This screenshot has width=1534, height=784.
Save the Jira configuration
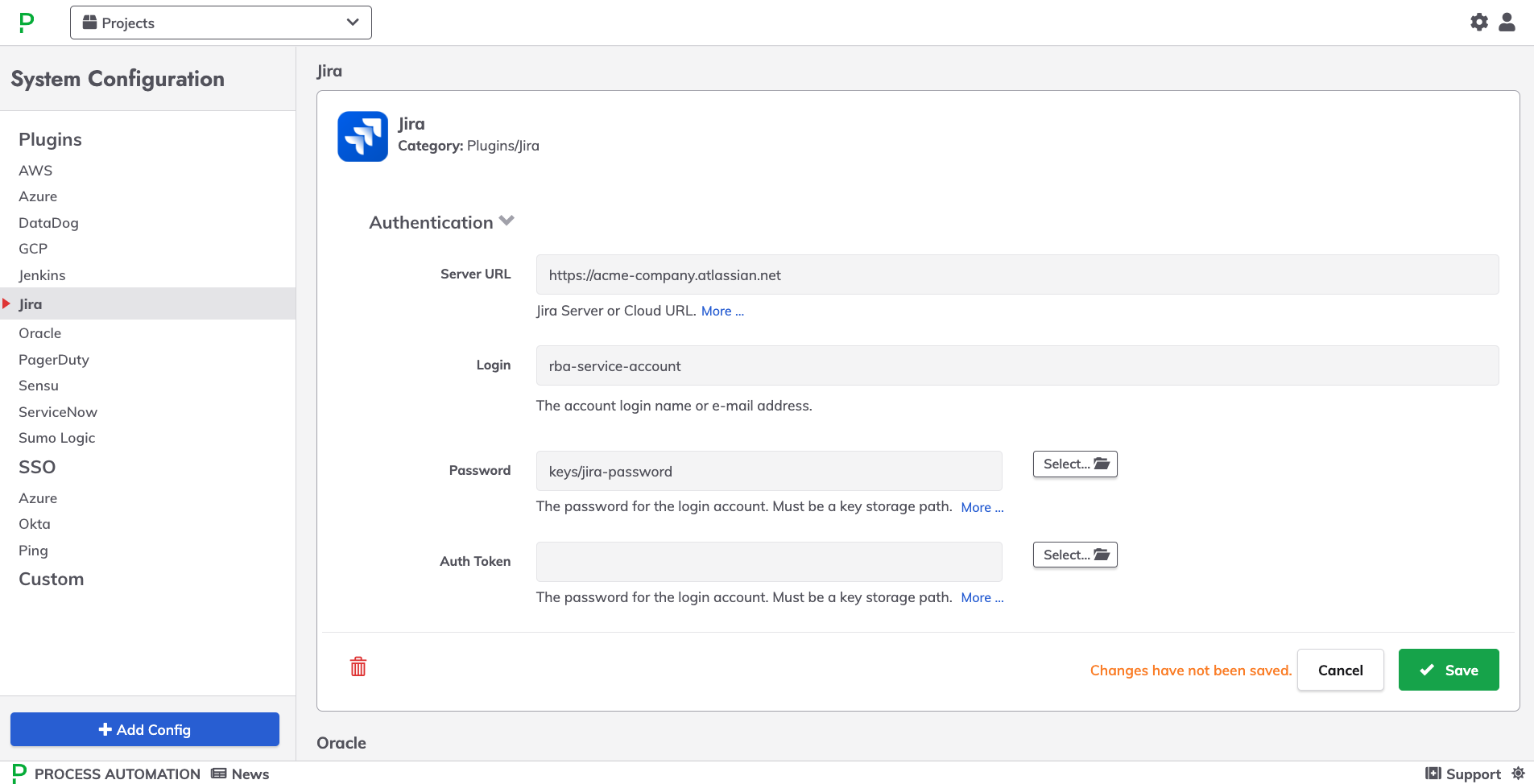click(x=1449, y=670)
